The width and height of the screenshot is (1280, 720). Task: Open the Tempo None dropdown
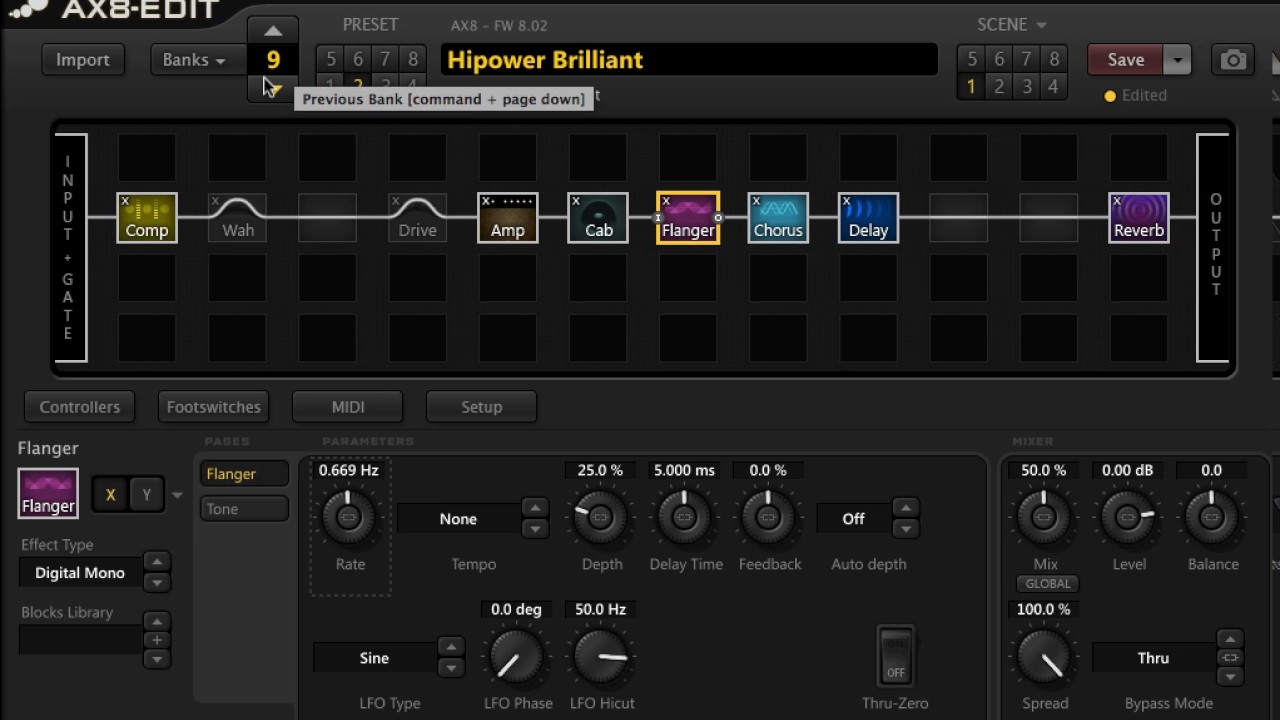(x=458, y=519)
